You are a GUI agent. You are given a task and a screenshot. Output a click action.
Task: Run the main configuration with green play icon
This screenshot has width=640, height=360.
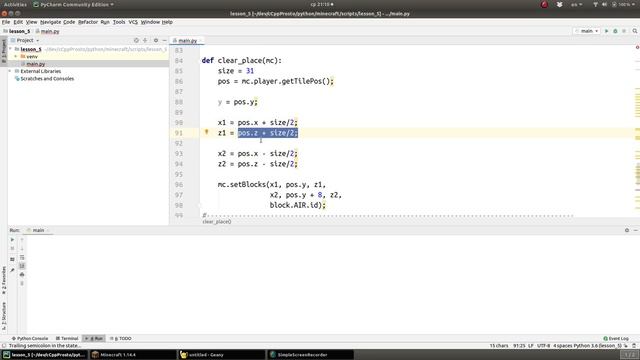coord(607,31)
